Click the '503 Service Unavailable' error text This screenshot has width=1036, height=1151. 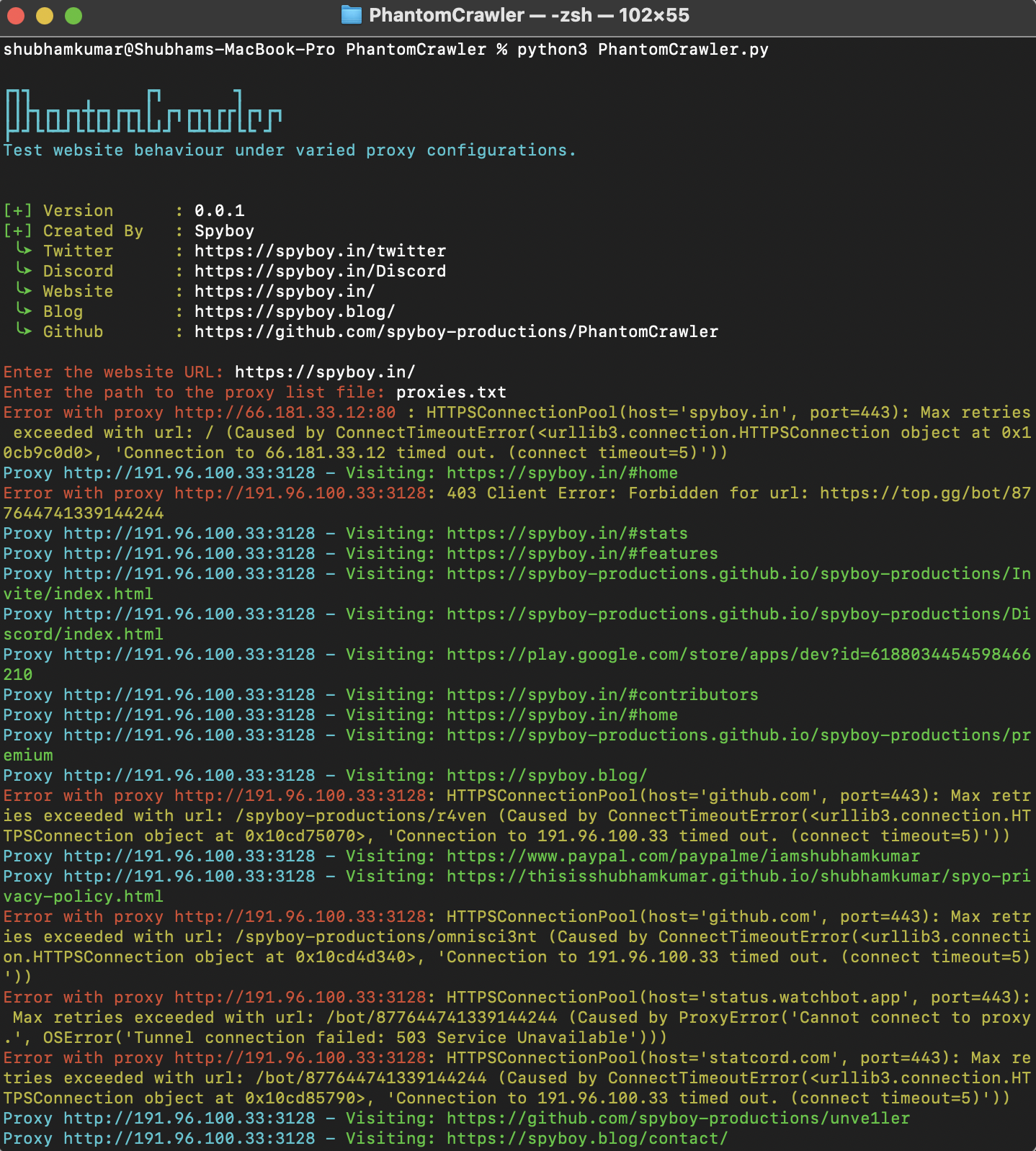[x=512, y=1038]
